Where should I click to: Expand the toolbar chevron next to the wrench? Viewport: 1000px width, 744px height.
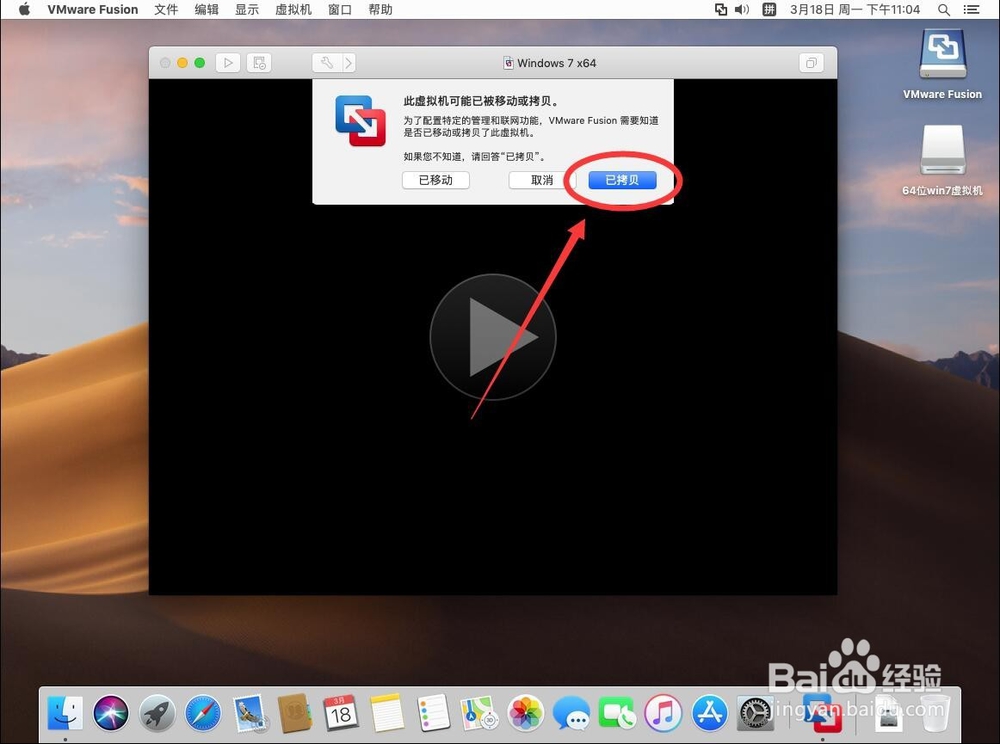347,62
